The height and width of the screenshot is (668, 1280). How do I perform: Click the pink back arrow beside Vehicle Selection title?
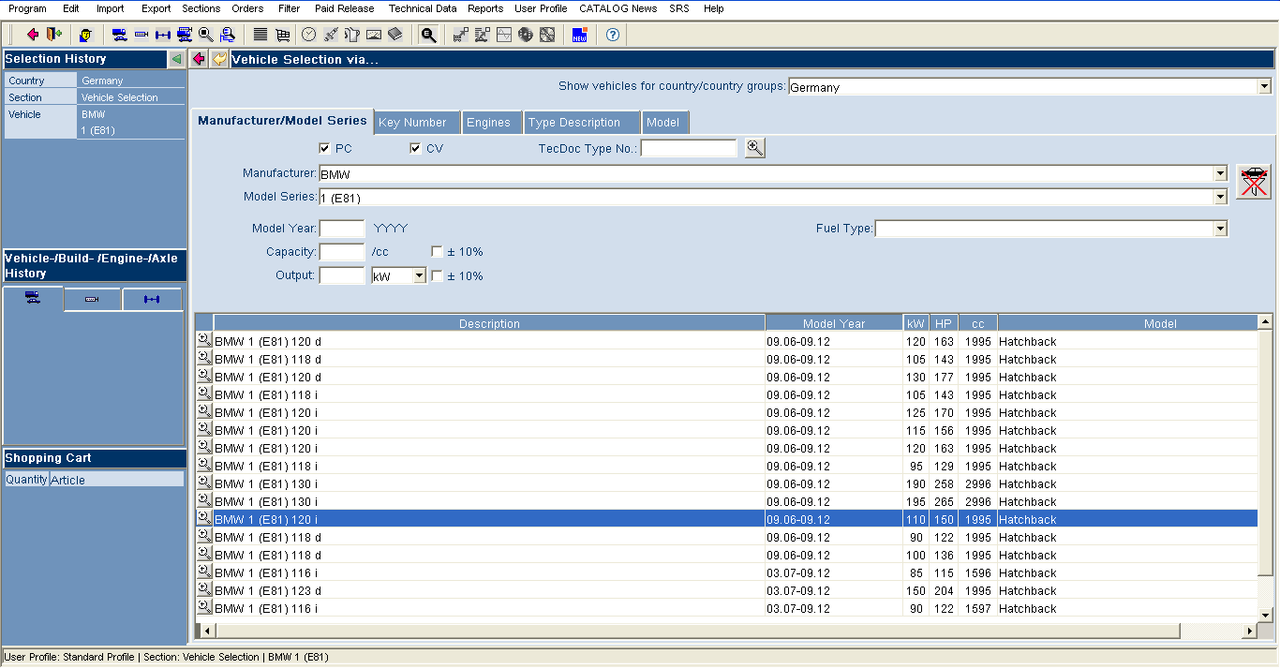pyautogui.click(x=199, y=59)
